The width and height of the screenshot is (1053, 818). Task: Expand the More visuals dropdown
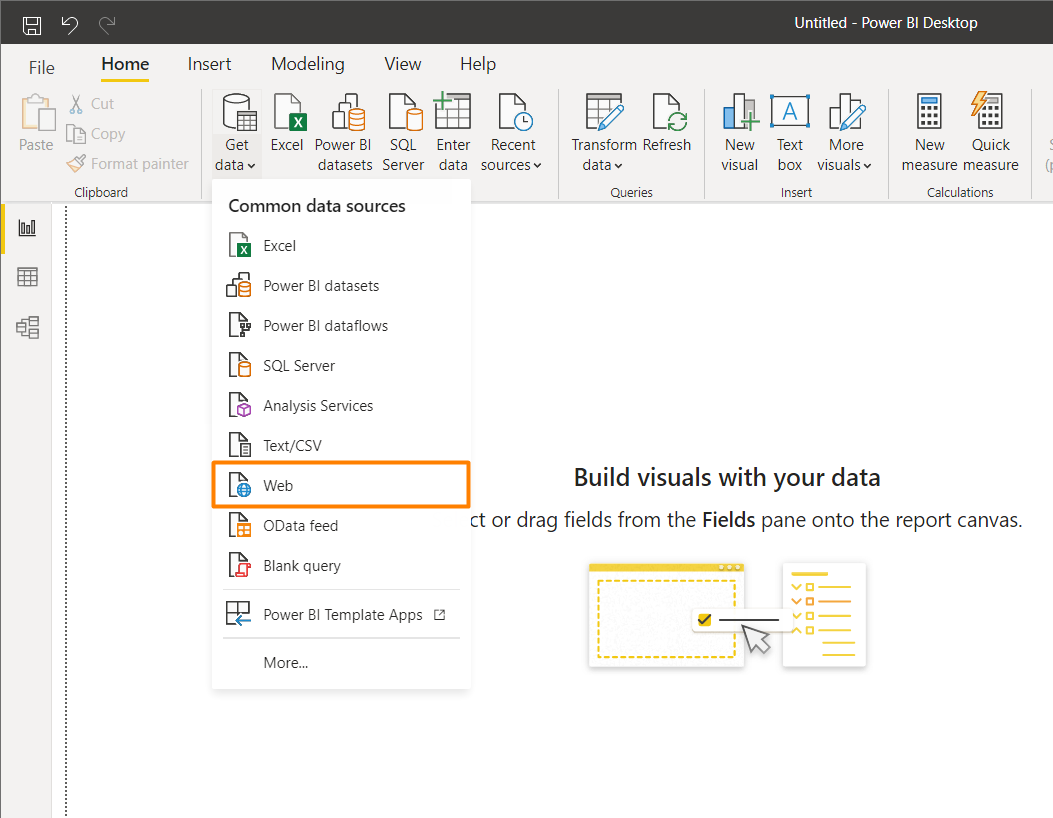click(867, 166)
